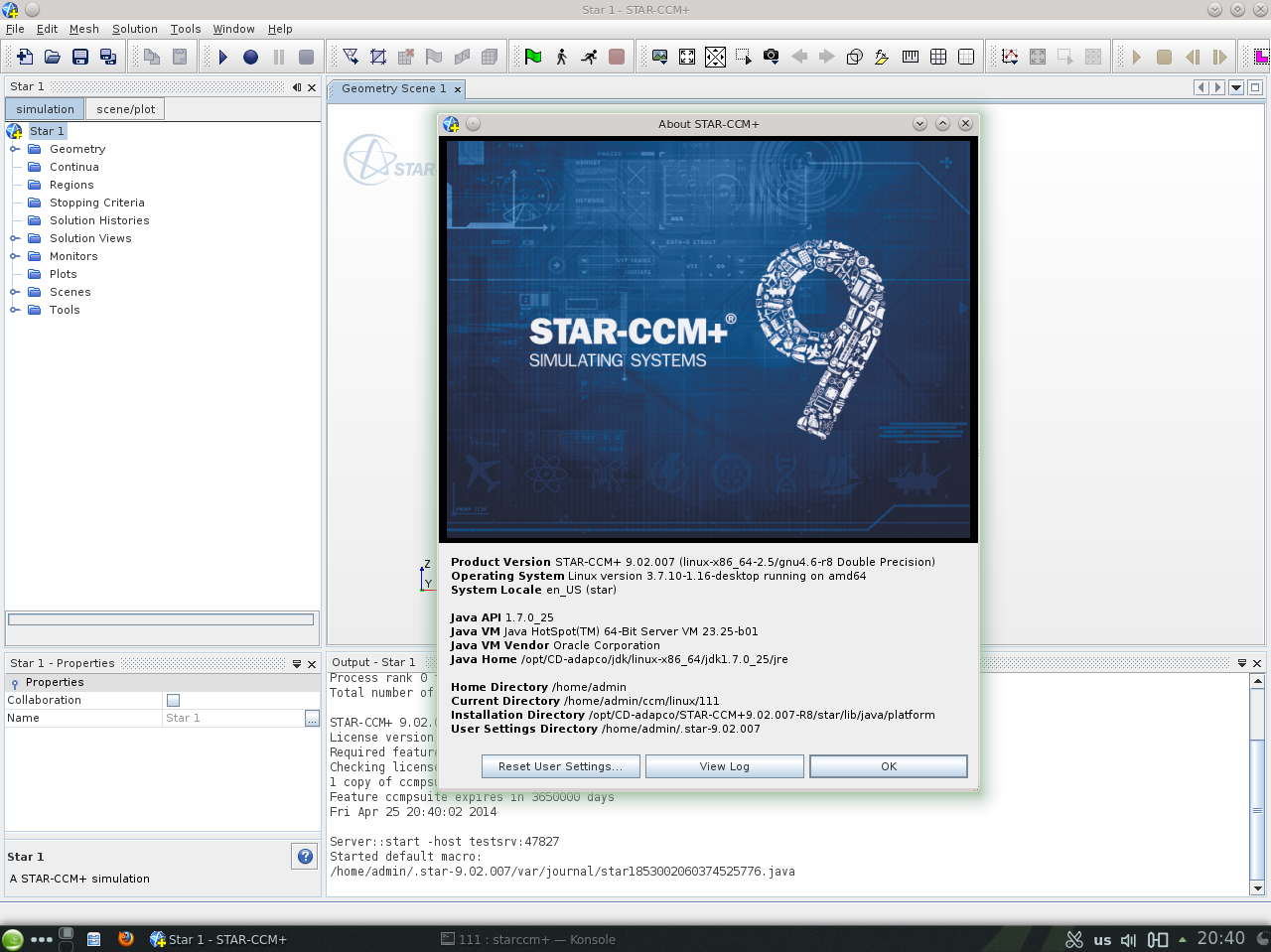This screenshot has height=952, width=1271.
Task: Click the crossed-box with arrows view icon
Action: (x=715, y=57)
